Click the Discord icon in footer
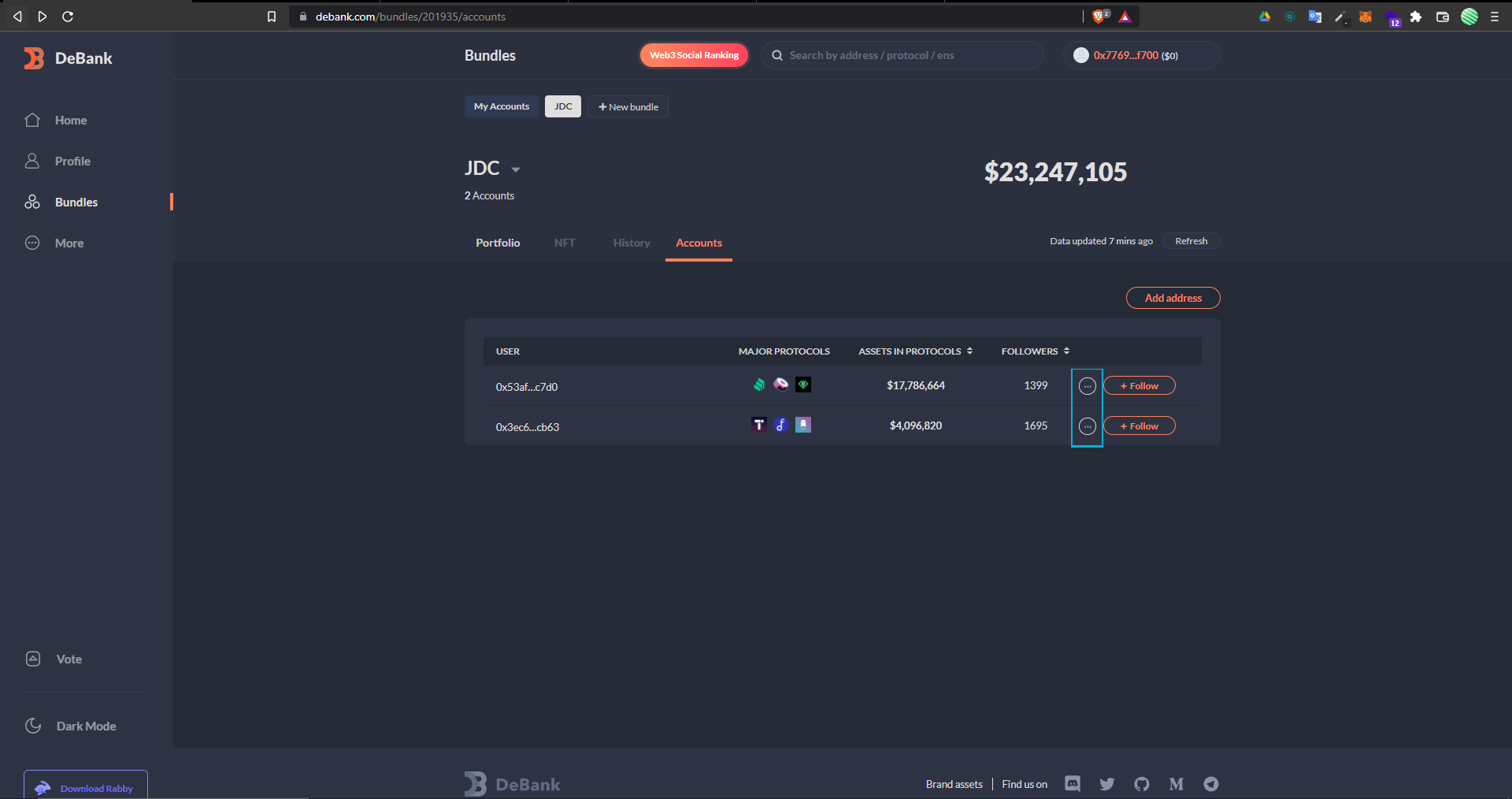This screenshot has height=799, width=1512. pyautogui.click(x=1073, y=783)
